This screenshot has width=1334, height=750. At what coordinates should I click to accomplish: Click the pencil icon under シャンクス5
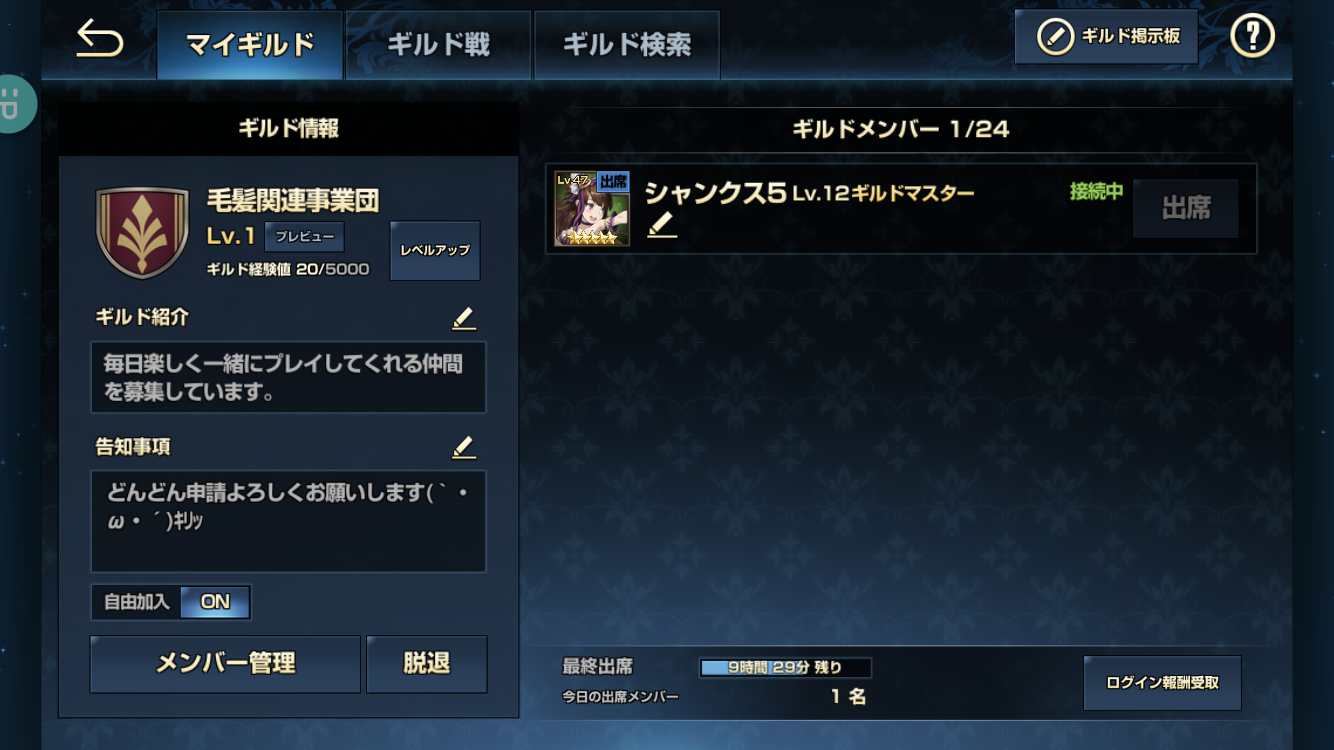pyautogui.click(x=661, y=226)
